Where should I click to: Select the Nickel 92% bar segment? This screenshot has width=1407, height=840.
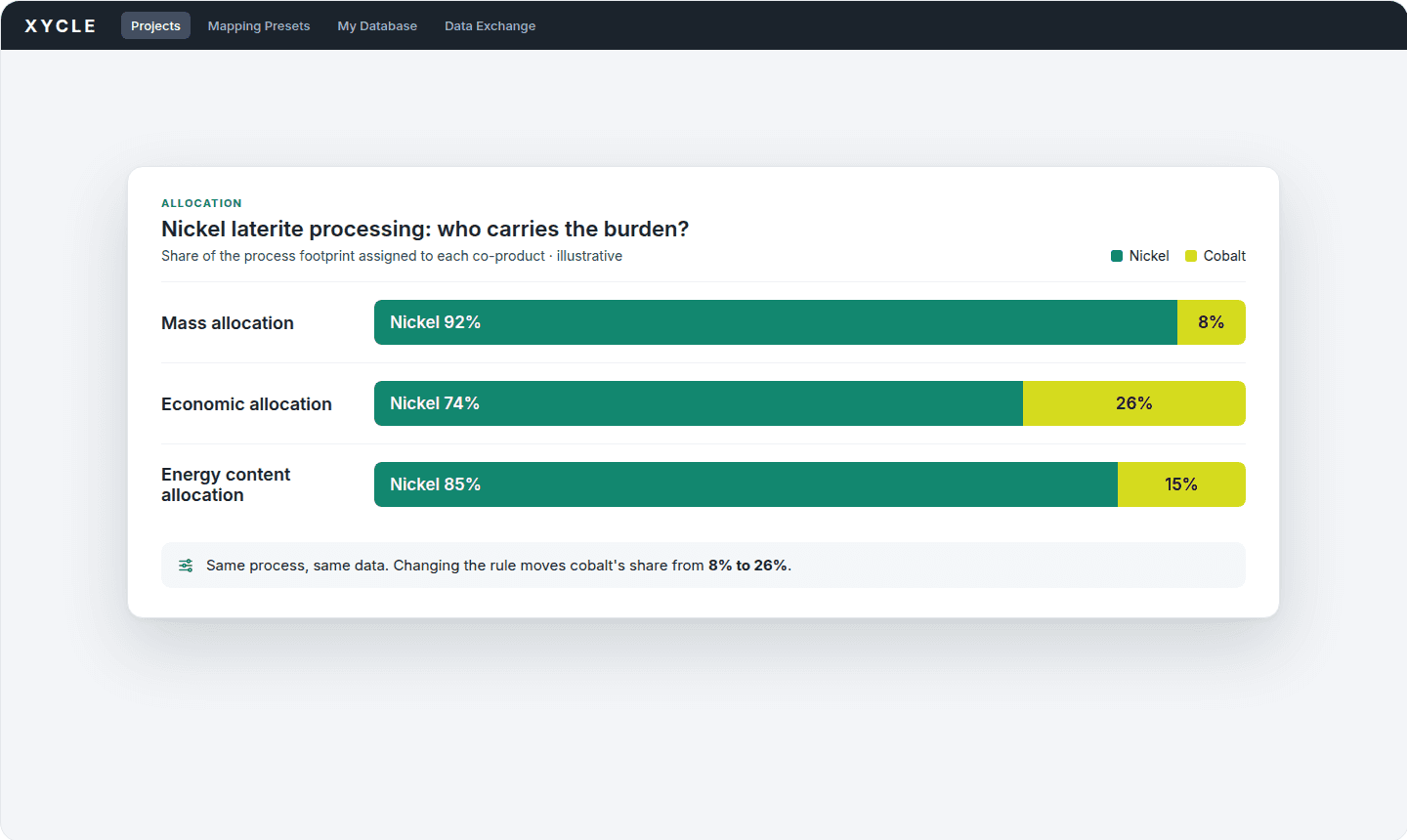coord(776,322)
